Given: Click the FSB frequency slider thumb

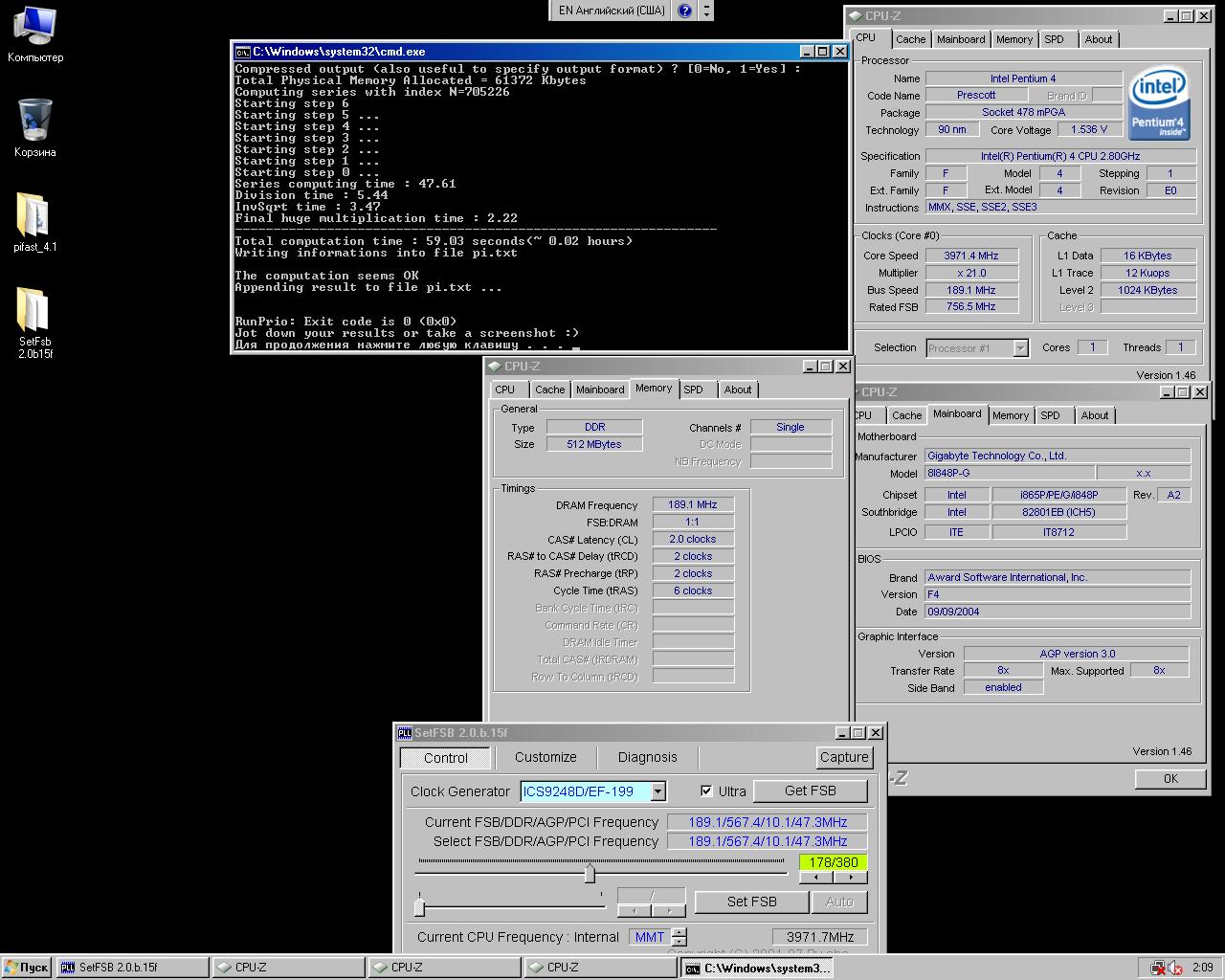Looking at the screenshot, I should (x=590, y=873).
